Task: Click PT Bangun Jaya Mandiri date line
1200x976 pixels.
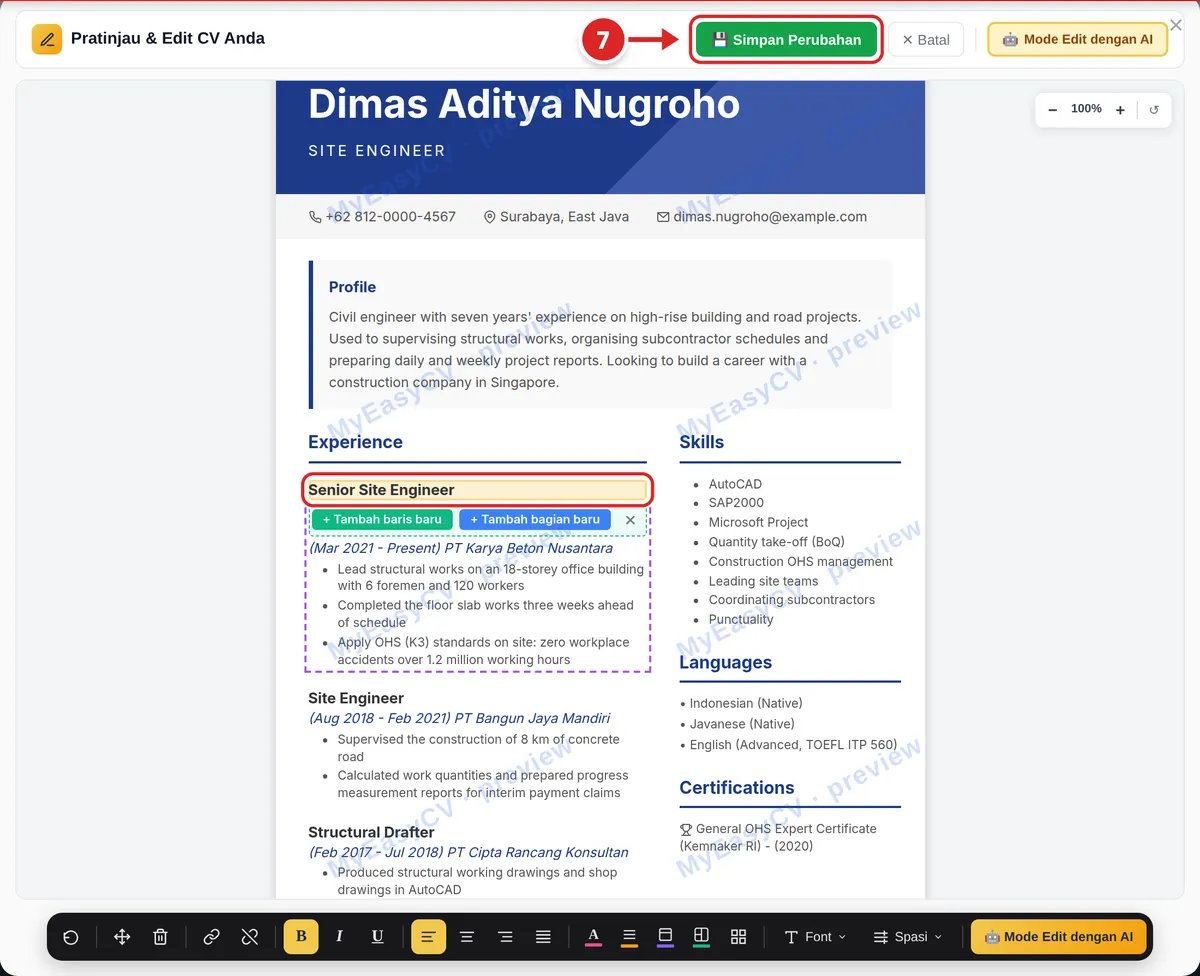Action: [x=459, y=718]
